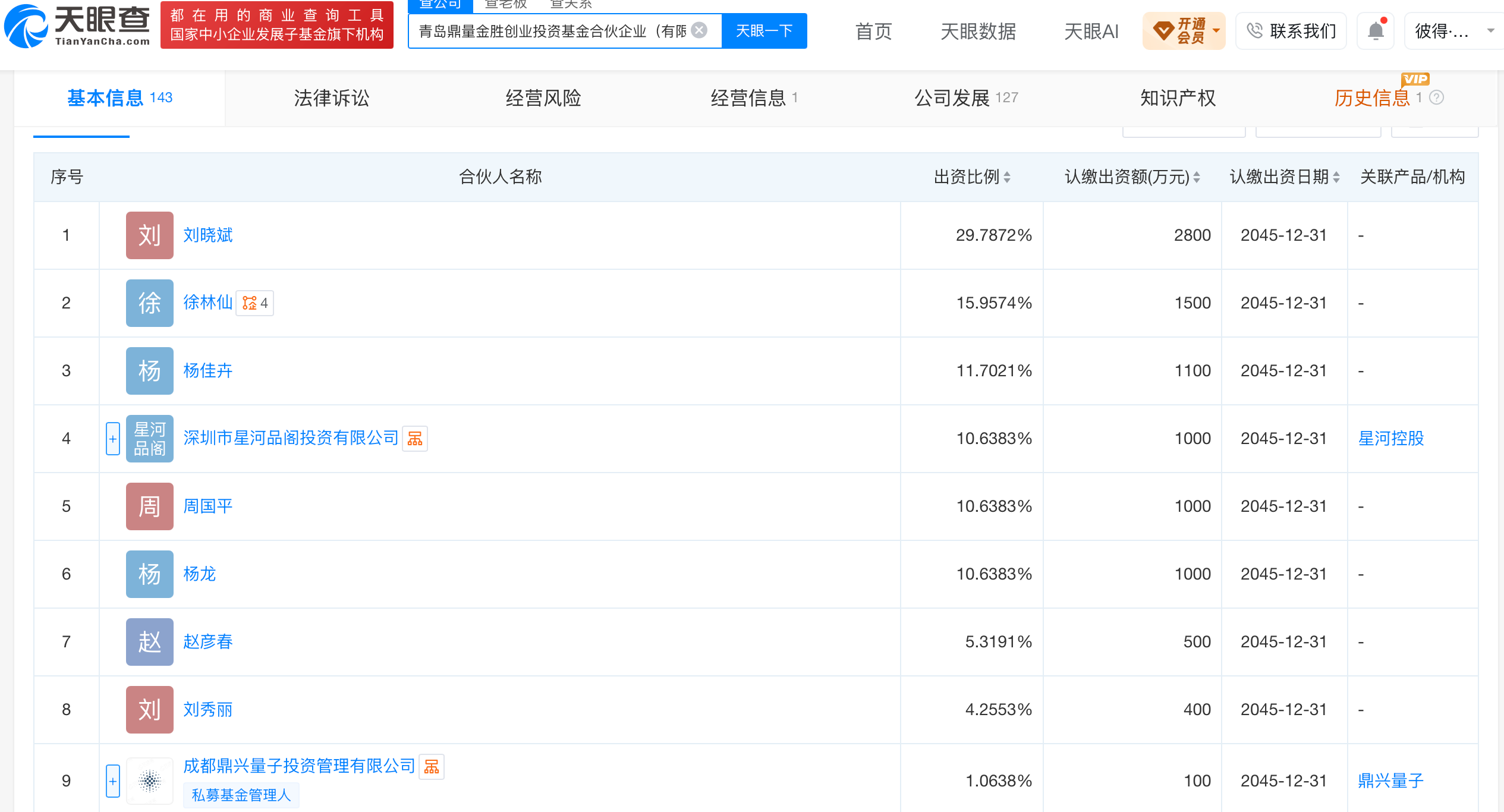Open 徐林仙 relationship graph badge
The width and height of the screenshot is (1504, 812).
point(255,303)
